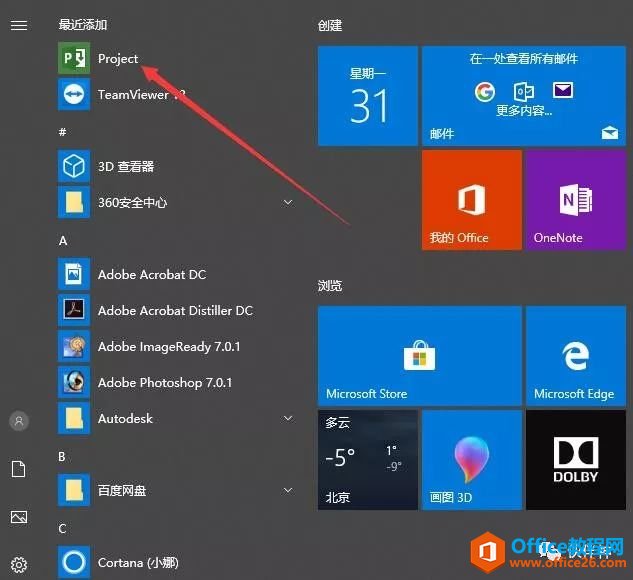Click the 百度网盘 folder icon
This screenshot has height=580, width=633.
point(74,490)
